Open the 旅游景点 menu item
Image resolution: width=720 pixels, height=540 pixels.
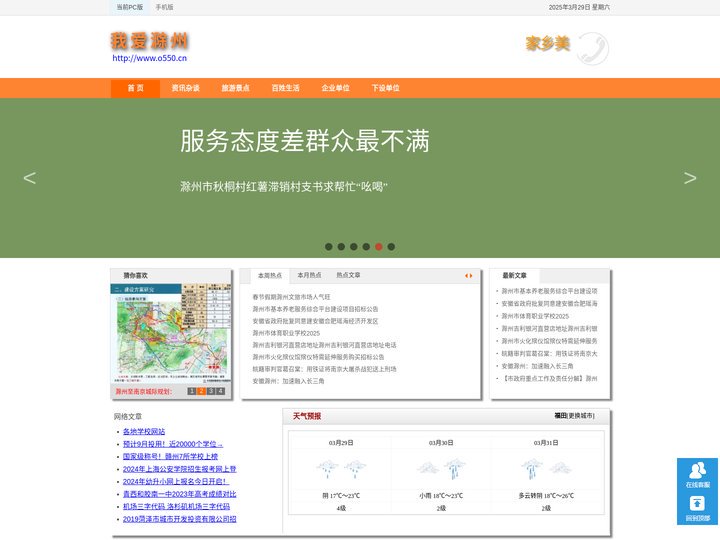(236, 88)
